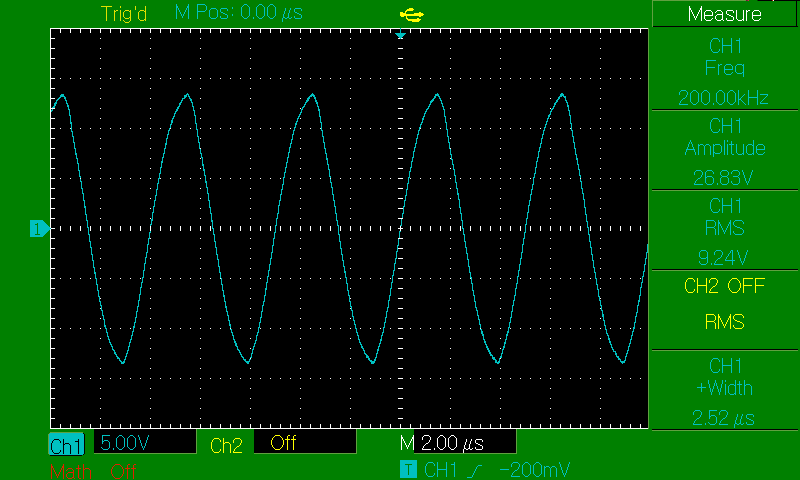Click the M 2.00 µs timebase field
This screenshot has height=480, width=800.
(x=457, y=443)
